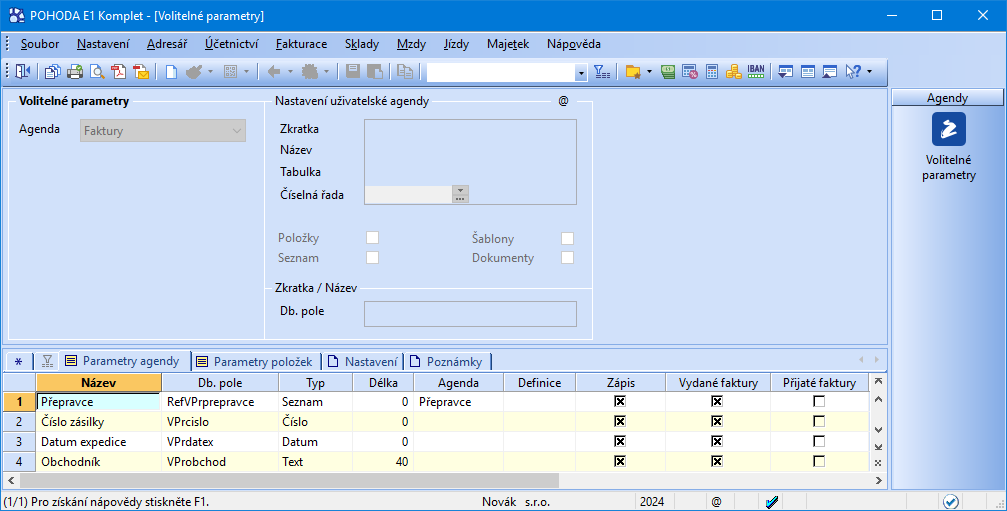Open the Agenda dropdown showing Faktury

coord(236,130)
